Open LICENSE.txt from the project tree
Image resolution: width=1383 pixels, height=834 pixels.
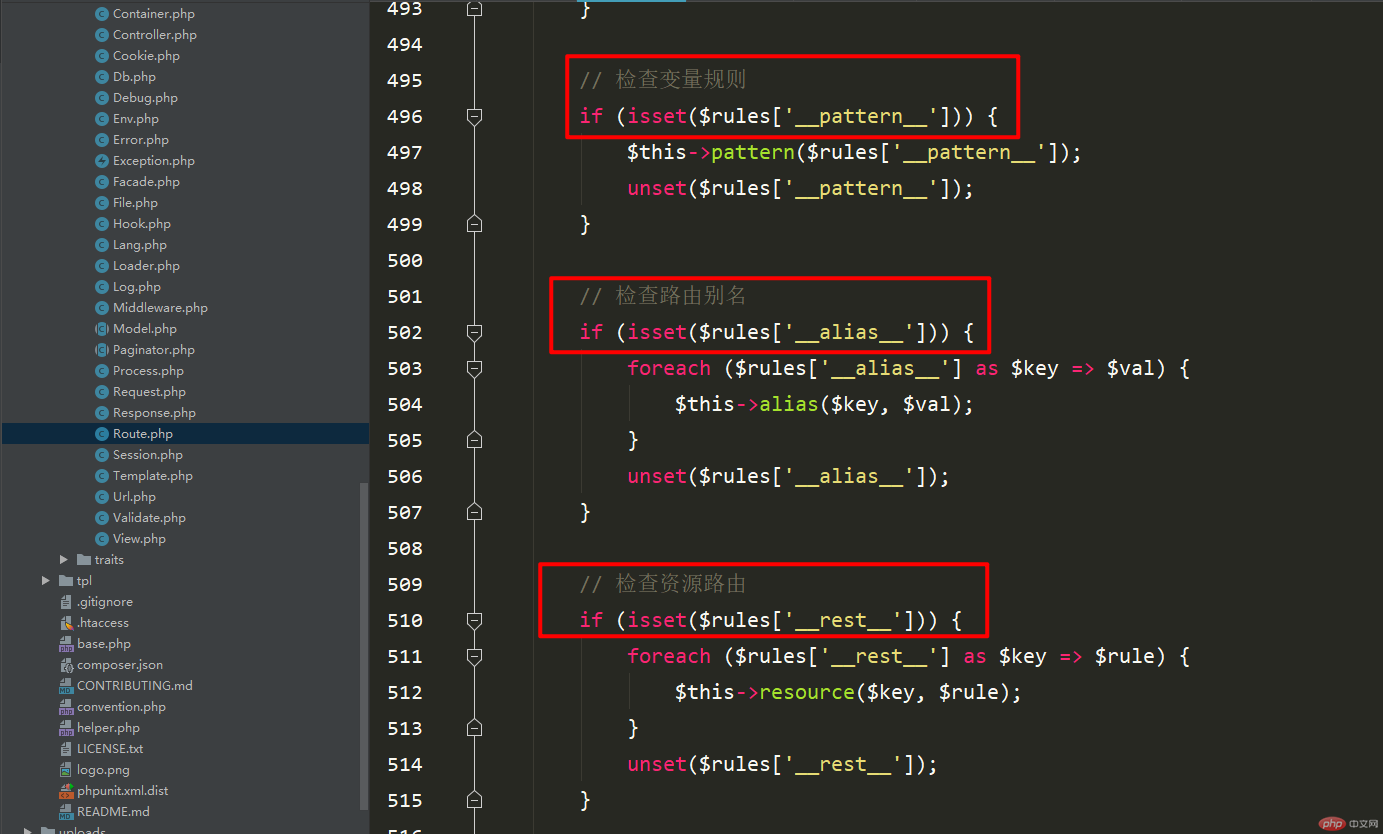coord(110,749)
